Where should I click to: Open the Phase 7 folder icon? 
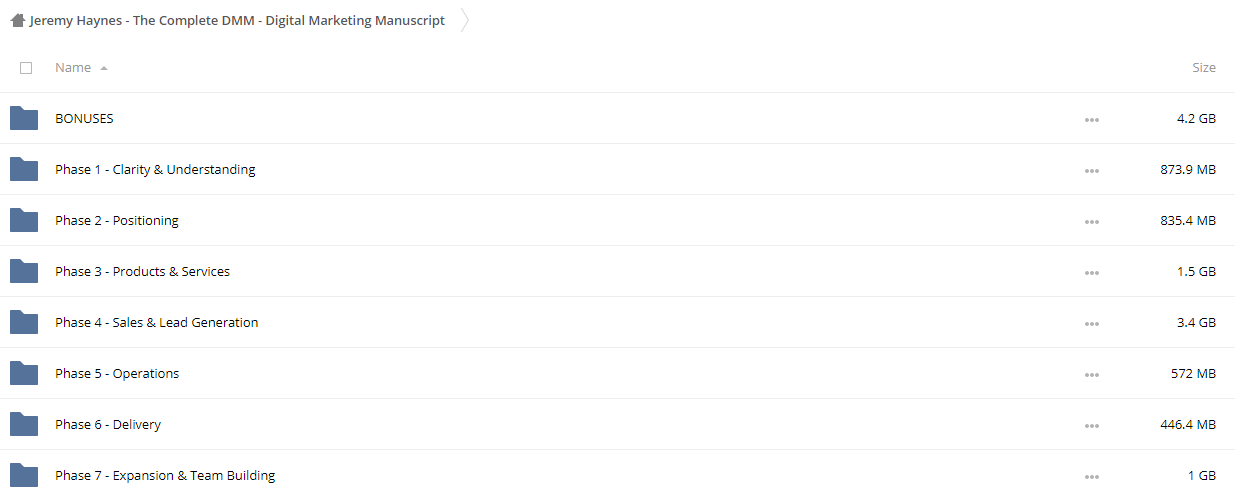[24, 475]
